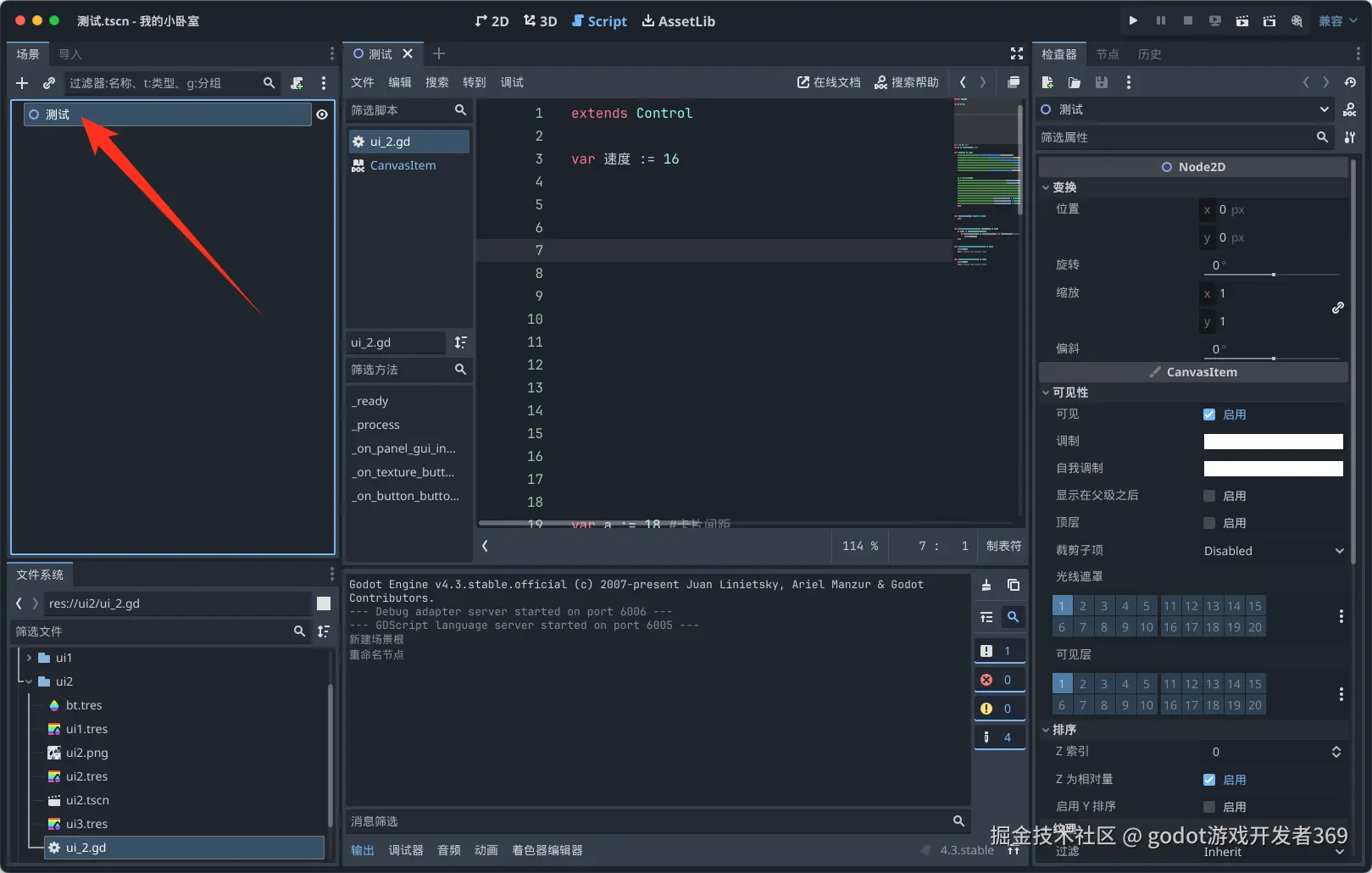Open the 着色器编辑器 shader editor panel
Viewport: 1372px width, 873px height.
pos(547,850)
